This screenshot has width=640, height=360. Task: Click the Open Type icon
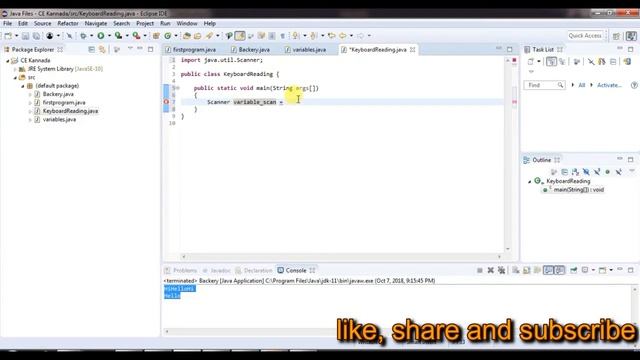tap(187, 36)
